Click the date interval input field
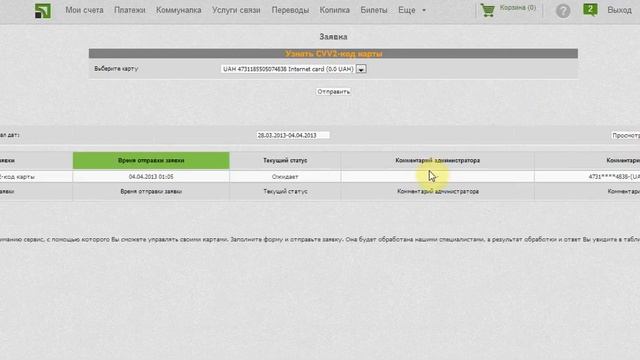 [293, 135]
